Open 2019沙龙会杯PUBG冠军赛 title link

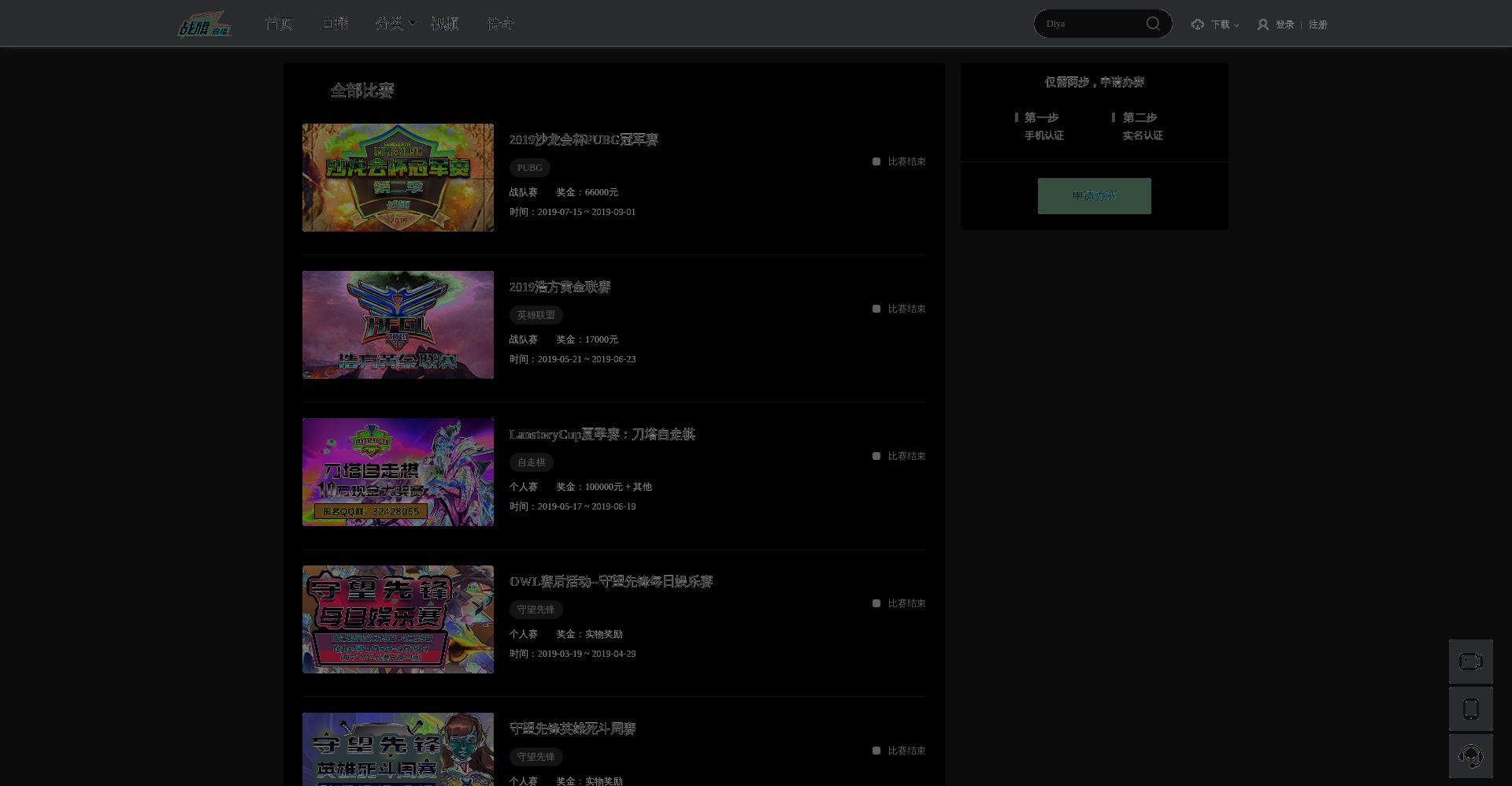click(584, 139)
